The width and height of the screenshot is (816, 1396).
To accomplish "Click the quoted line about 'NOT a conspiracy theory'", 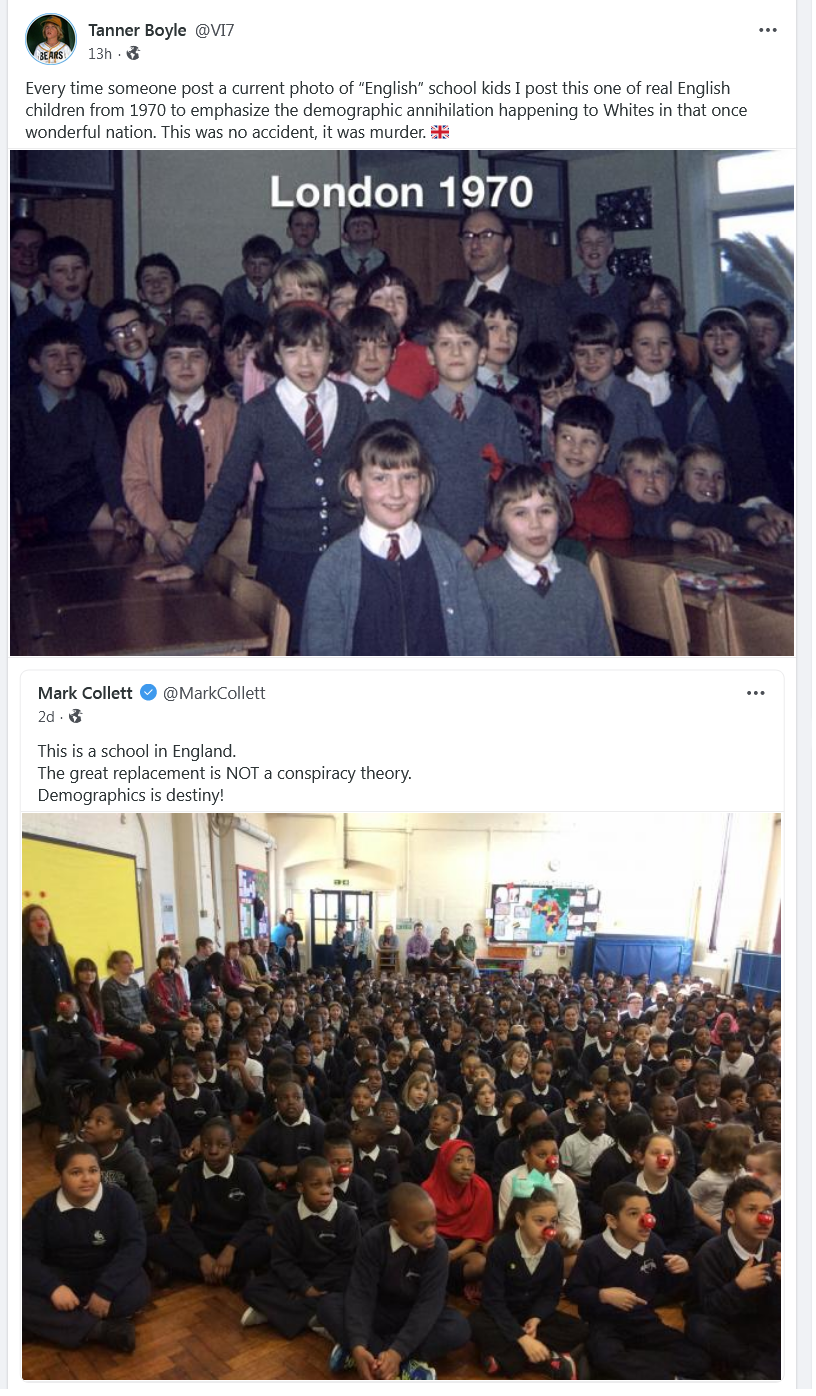I will (225, 773).
